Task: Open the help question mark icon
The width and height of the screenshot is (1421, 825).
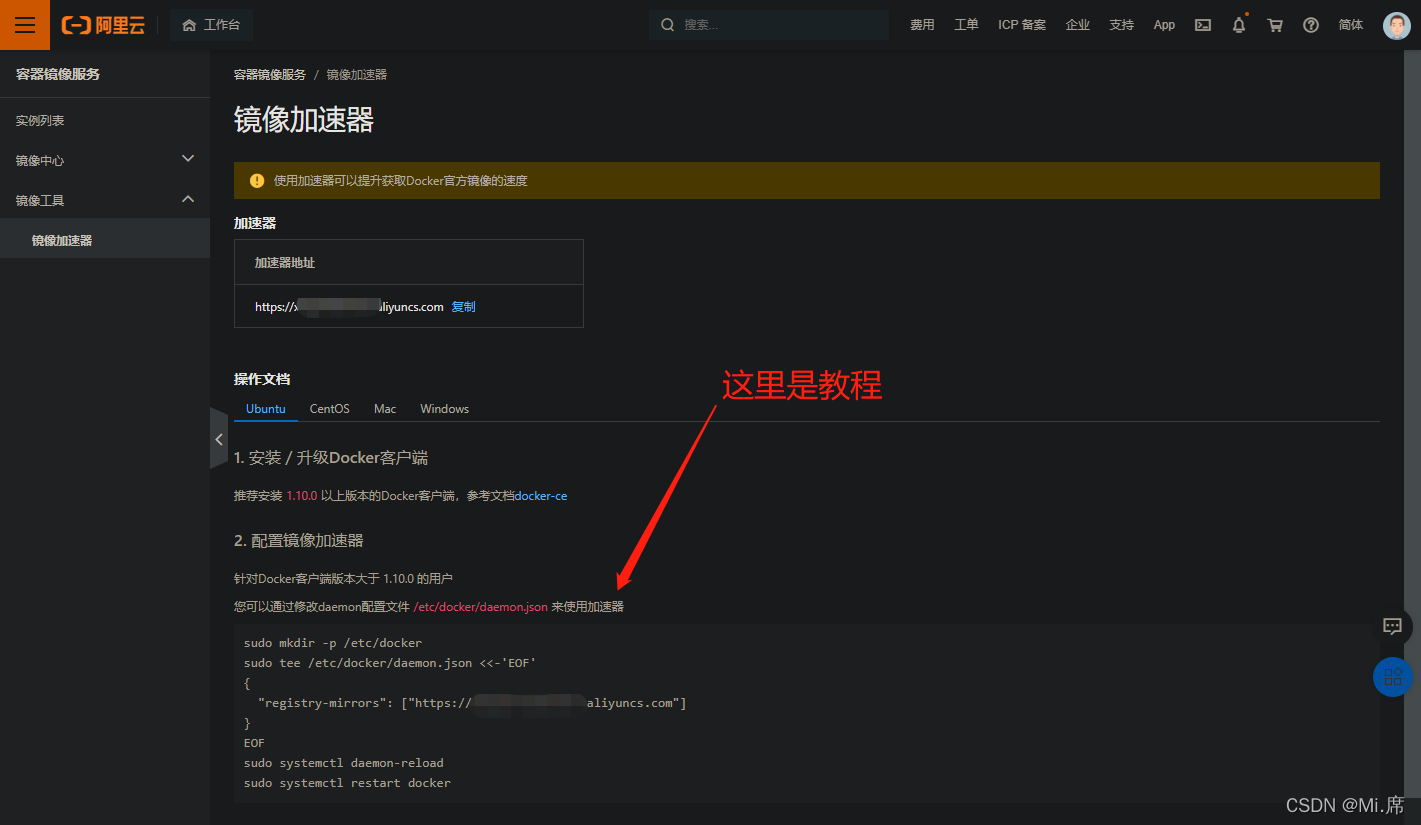Action: [x=1311, y=25]
